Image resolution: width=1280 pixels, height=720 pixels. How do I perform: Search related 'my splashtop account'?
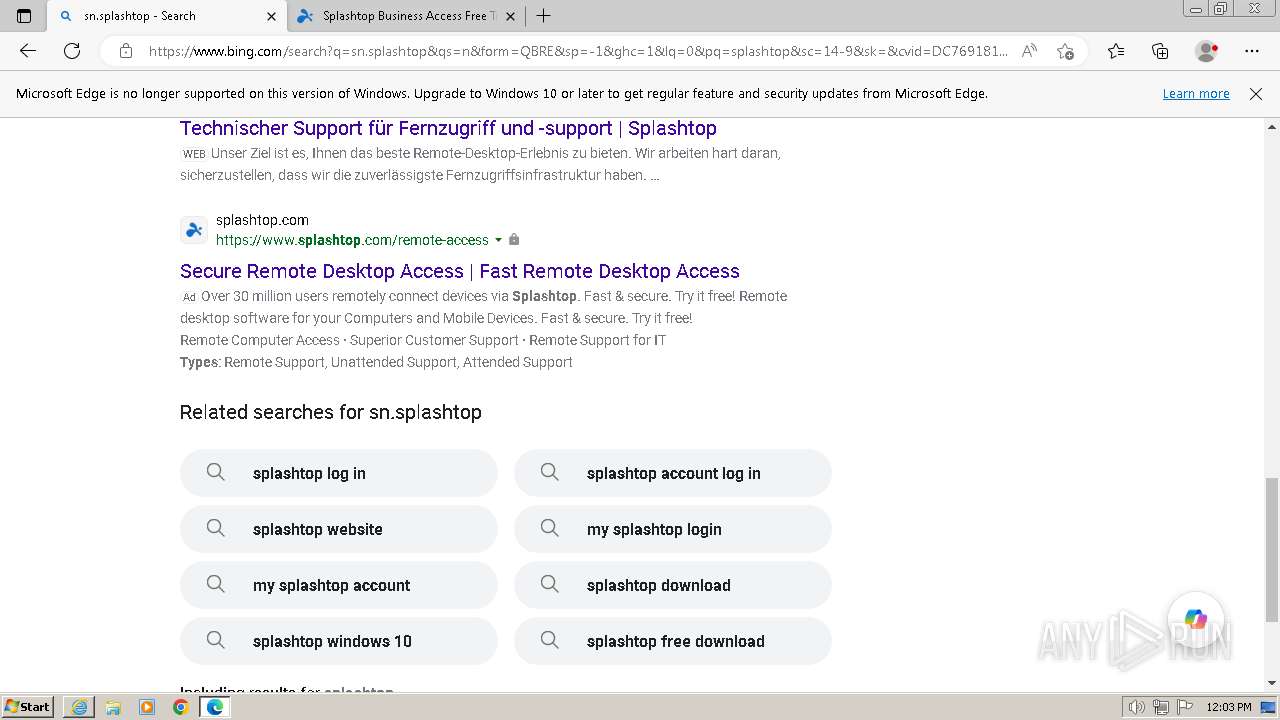338,585
